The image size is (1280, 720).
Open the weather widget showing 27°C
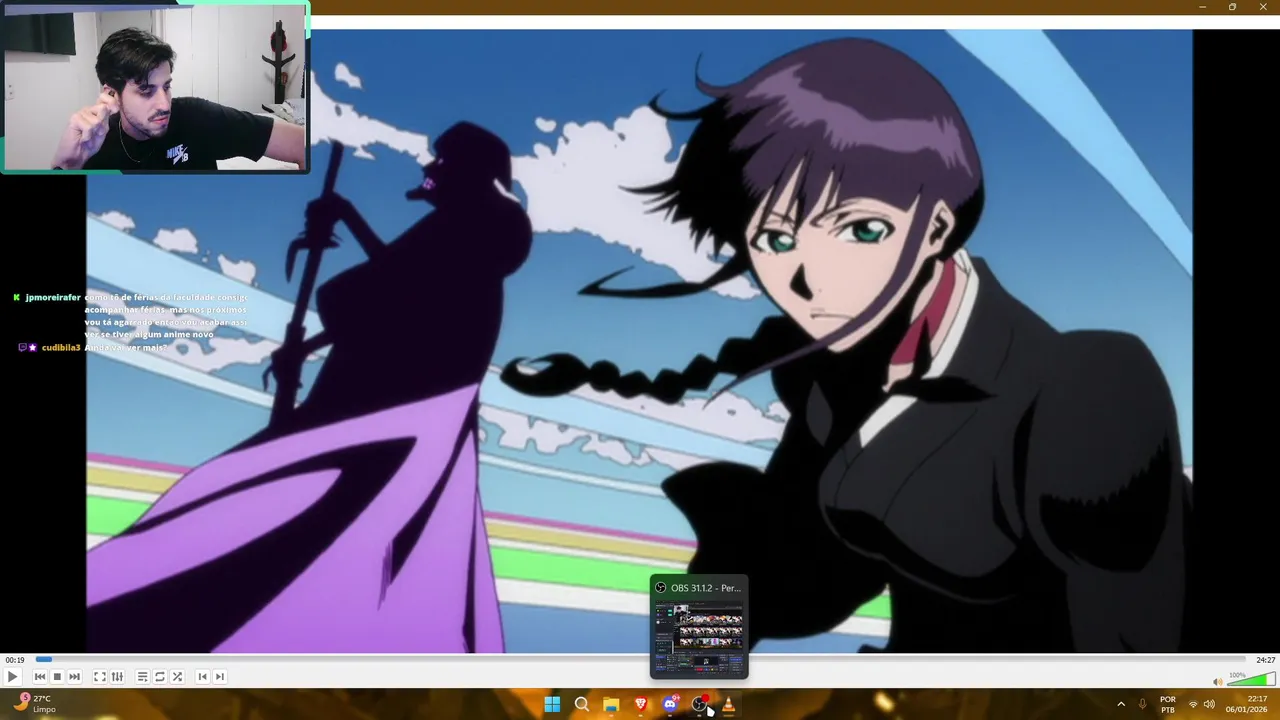click(x=33, y=704)
